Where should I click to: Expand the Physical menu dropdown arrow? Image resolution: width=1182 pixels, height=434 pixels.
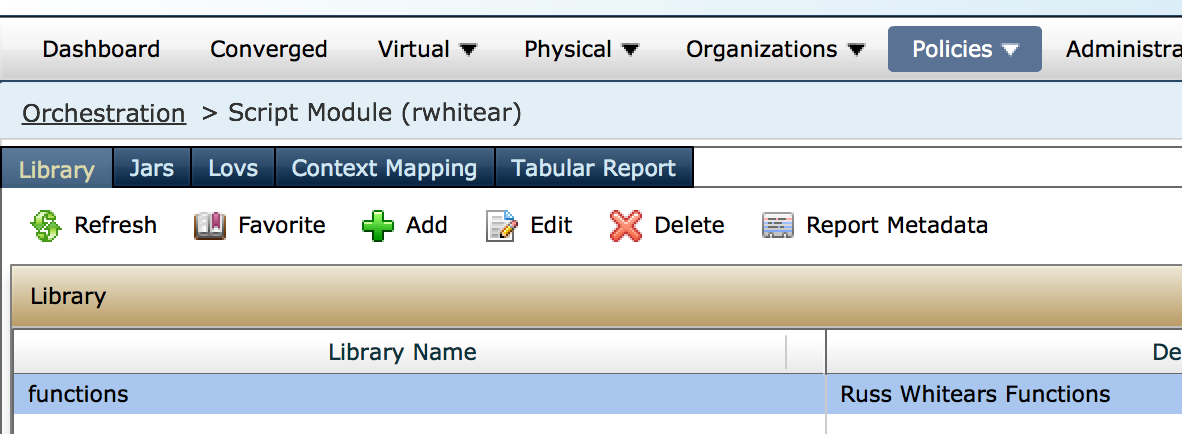click(629, 50)
